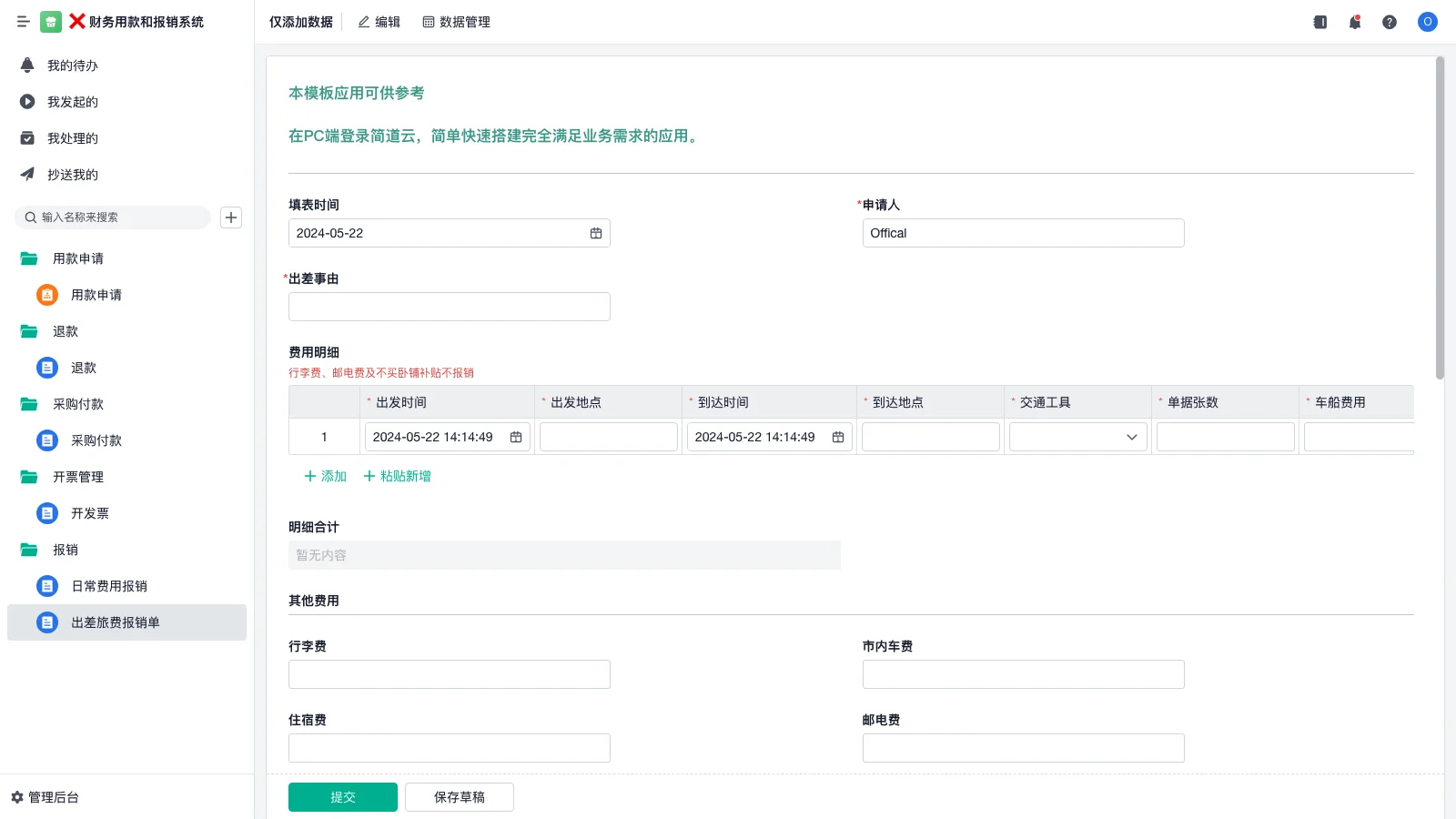Screen dimensions: 1456x819
Task: Click the blue 开发票 form icon
Action: pyautogui.click(x=47, y=513)
